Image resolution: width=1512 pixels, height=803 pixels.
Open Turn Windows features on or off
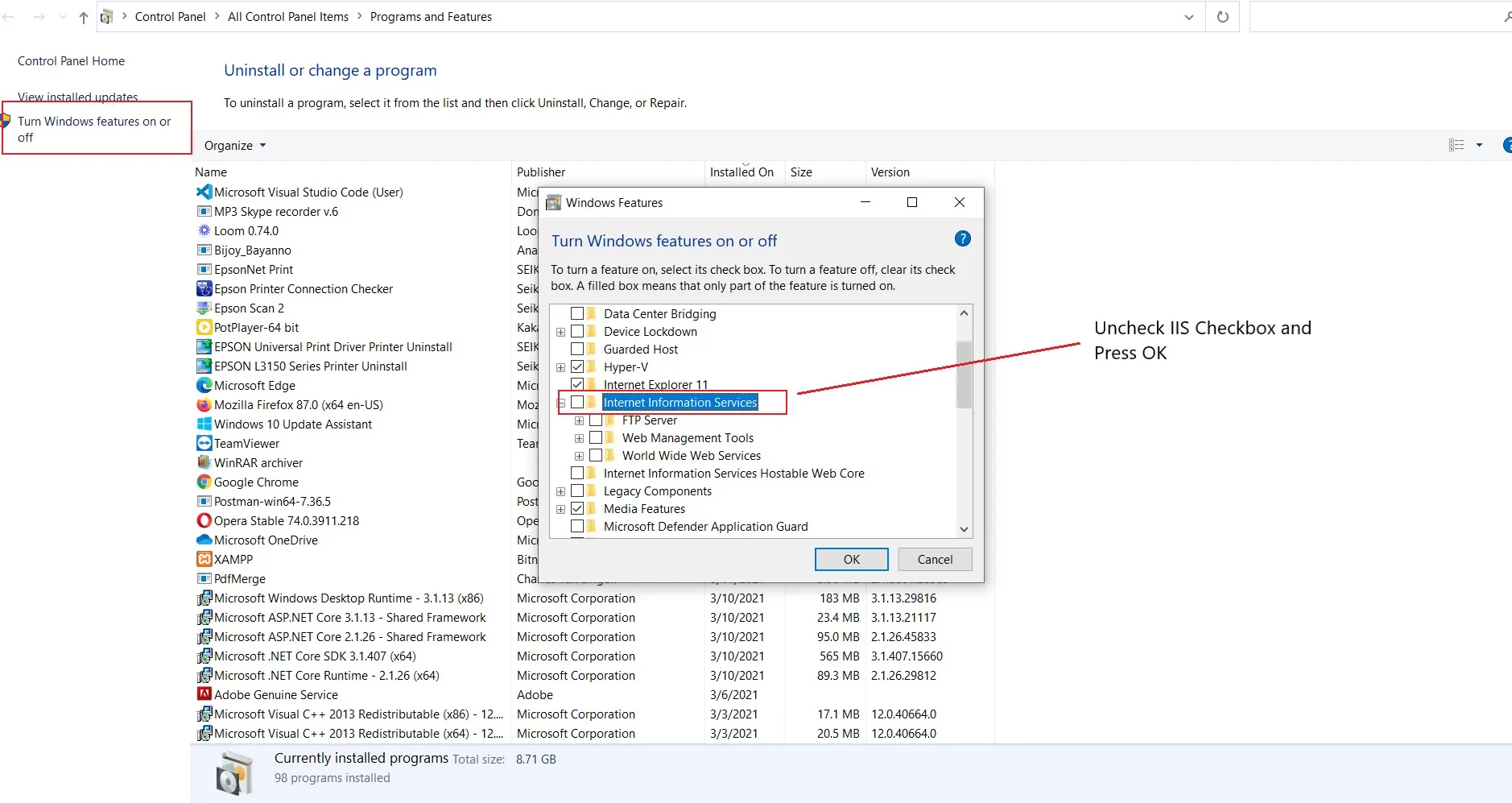[x=94, y=129]
